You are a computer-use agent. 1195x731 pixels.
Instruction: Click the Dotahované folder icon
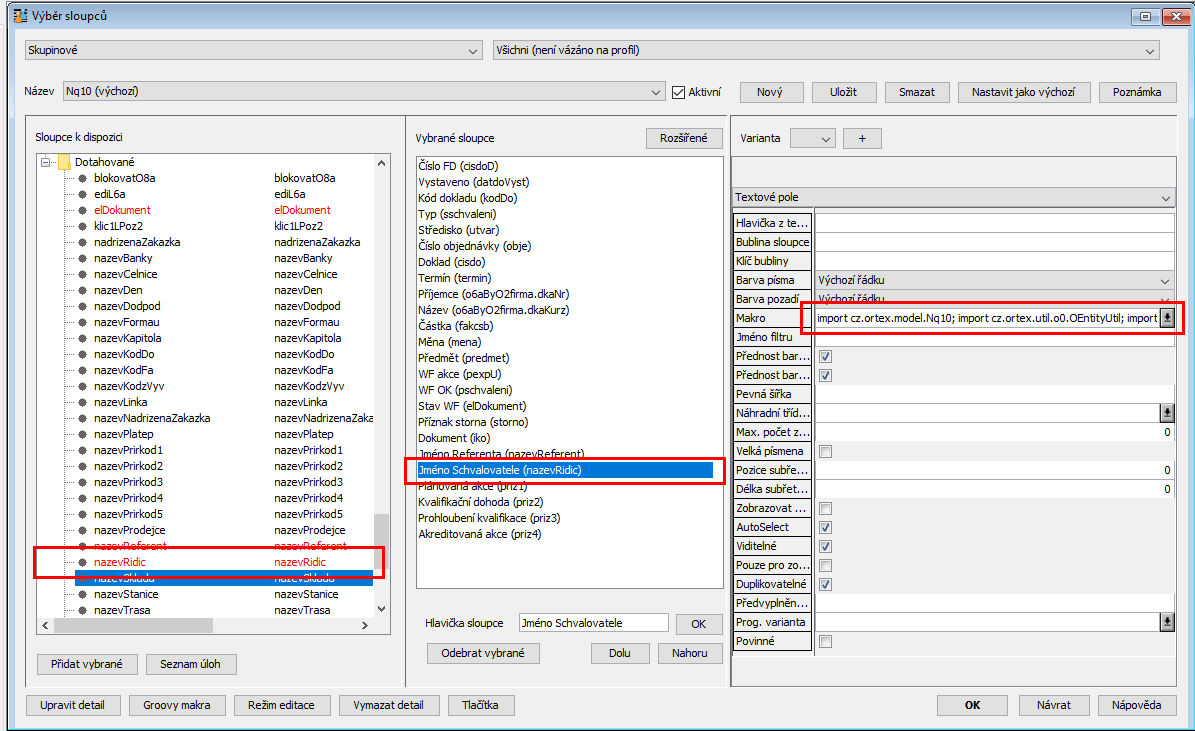(x=63, y=162)
